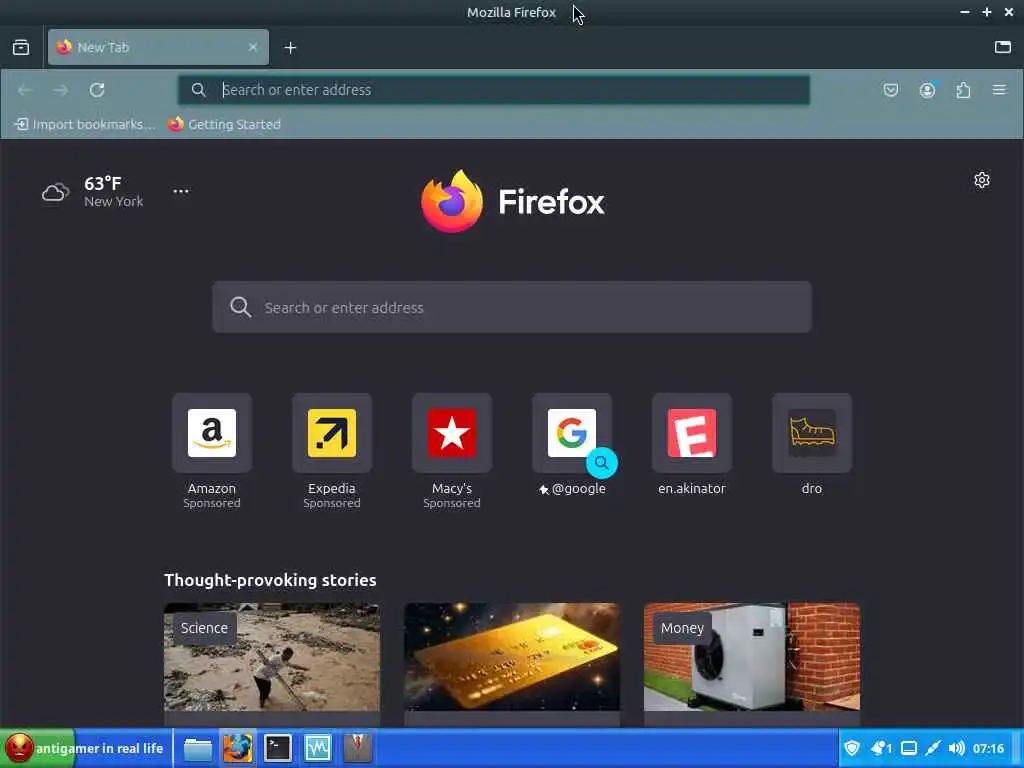Click the forward navigation arrow
The height and width of the screenshot is (768, 1024).
pos(60,90)
